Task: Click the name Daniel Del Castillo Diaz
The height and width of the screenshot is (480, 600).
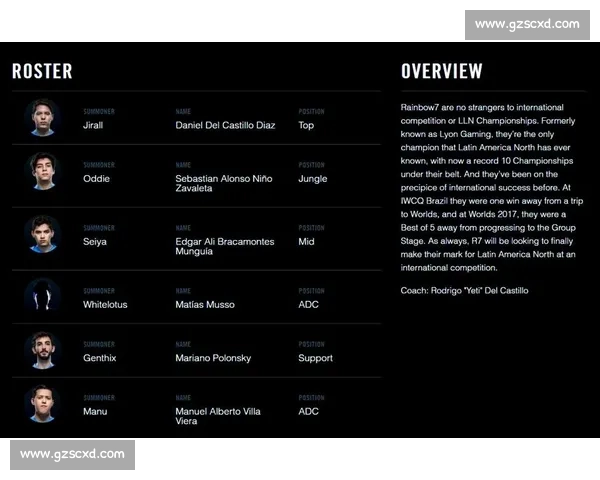Action: (x=225, y=126)
